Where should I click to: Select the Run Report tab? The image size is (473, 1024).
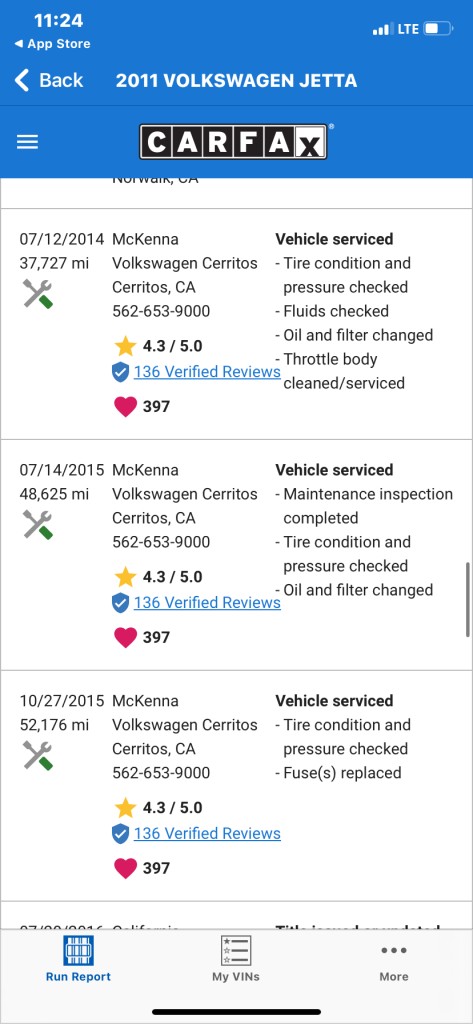[78, 958]
